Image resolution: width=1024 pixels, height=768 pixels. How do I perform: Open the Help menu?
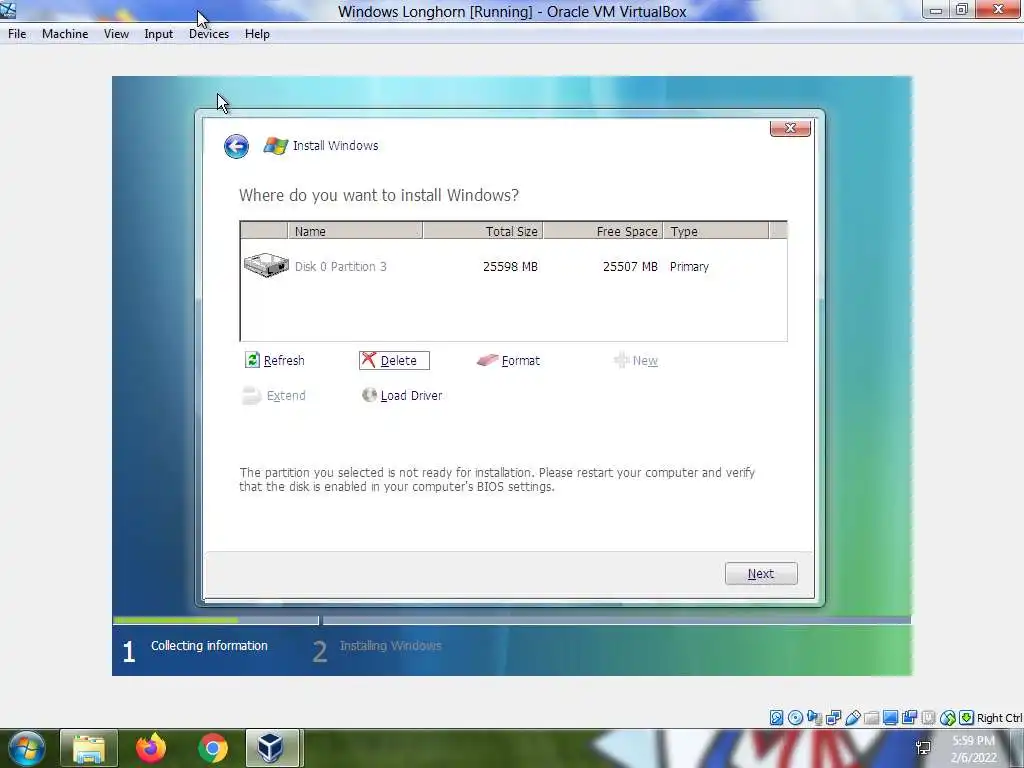(x=257, y=34)
